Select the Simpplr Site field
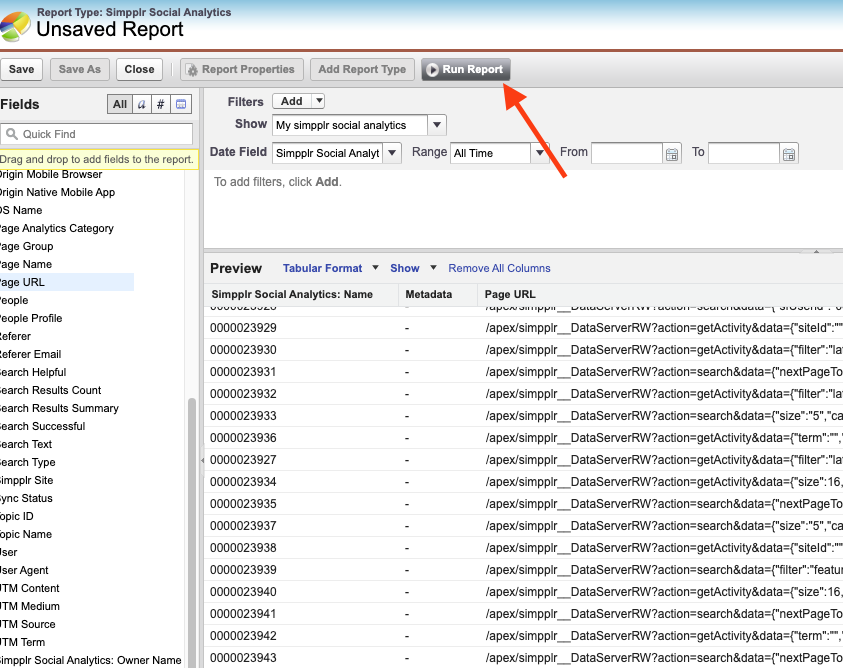This screenshot has width=843, height=668. (x=26, y=480)
